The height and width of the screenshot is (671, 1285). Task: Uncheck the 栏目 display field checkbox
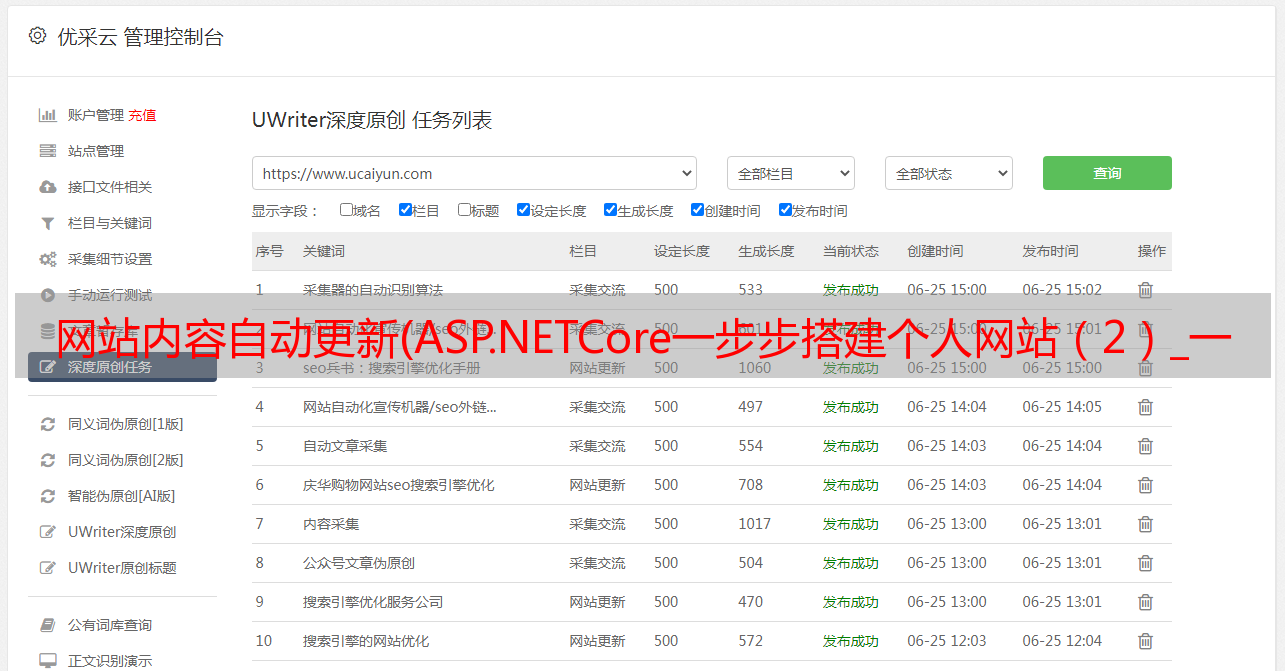coord(405,210)
